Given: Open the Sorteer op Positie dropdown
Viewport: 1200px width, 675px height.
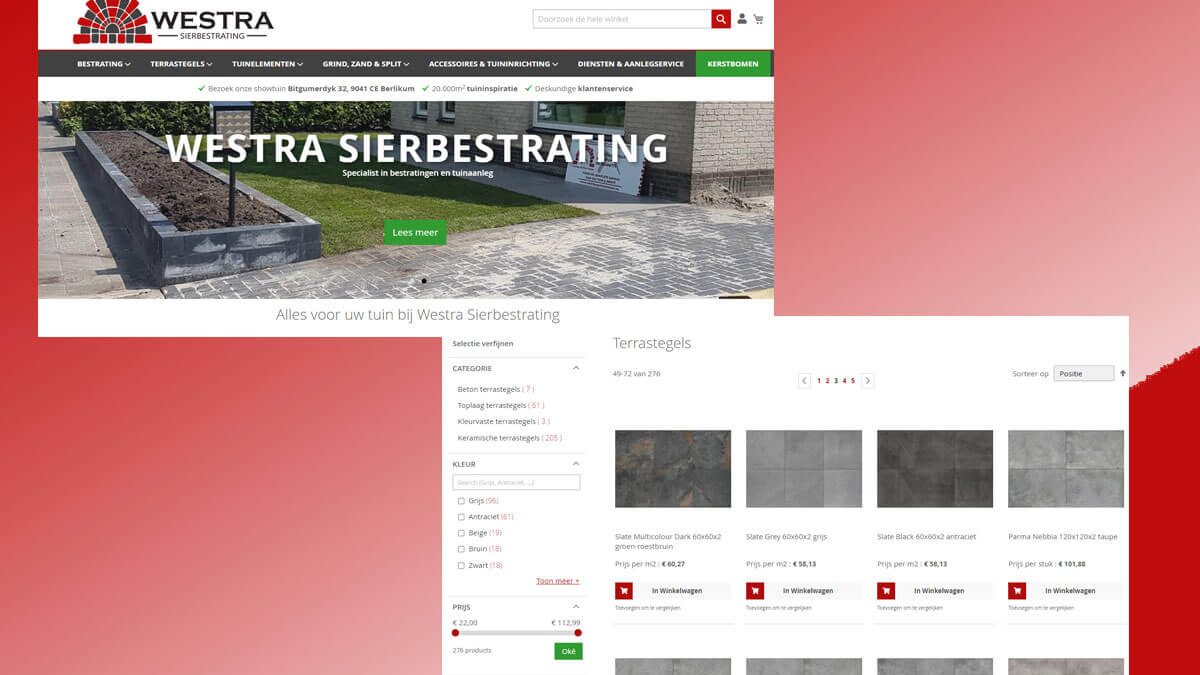Looking at the screenshot, I should 1084,373.
